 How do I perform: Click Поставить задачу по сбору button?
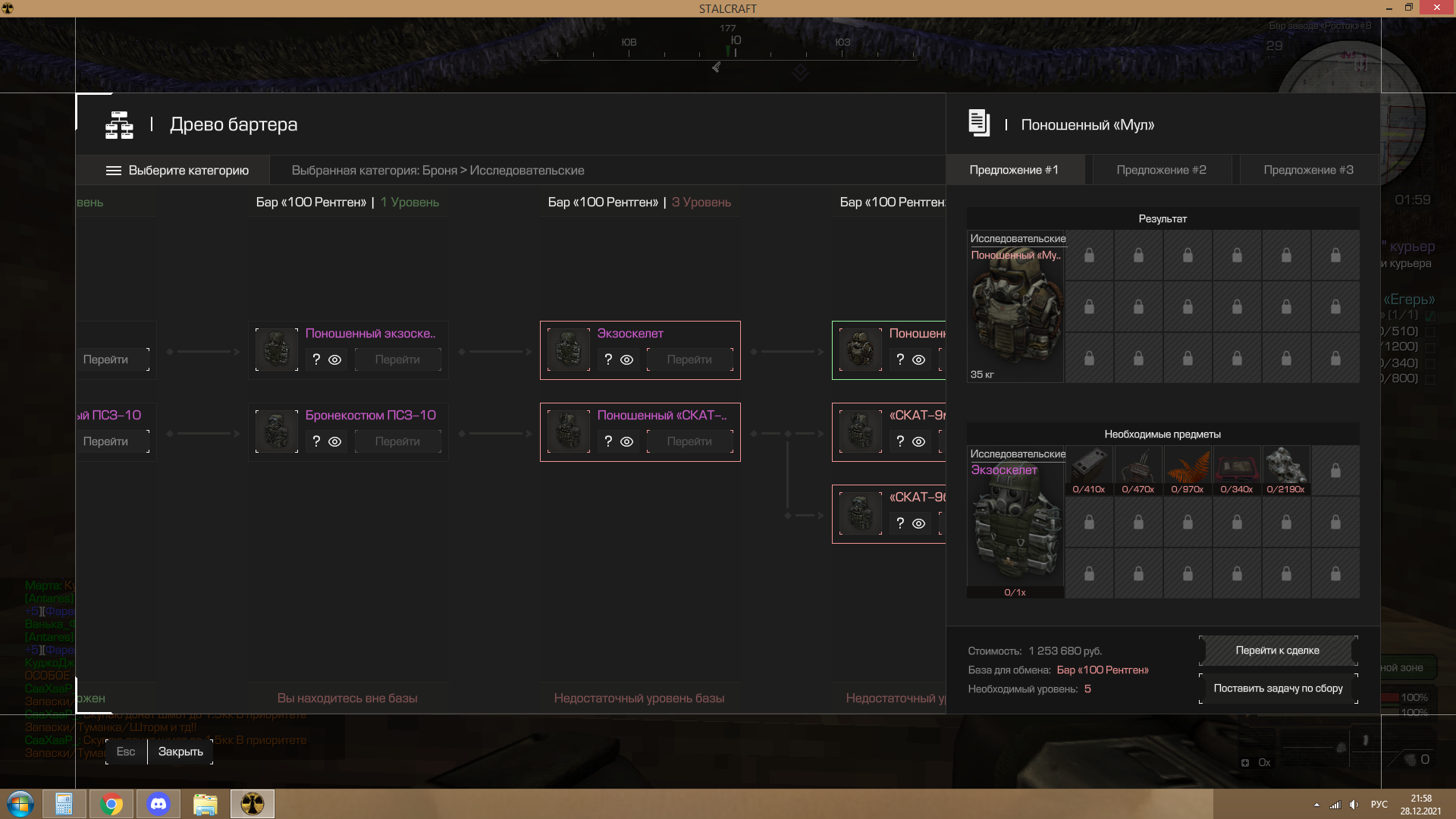pos(1278,689)
